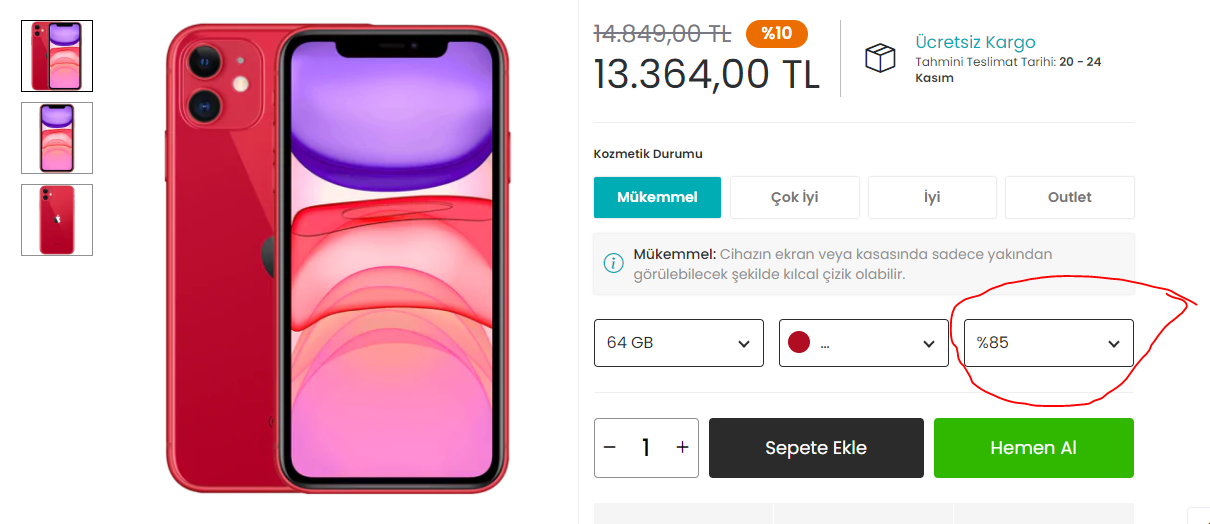Buy now with Hemen Al button
Viewport: 1210px width, 524px height.
click(1034, 448)
